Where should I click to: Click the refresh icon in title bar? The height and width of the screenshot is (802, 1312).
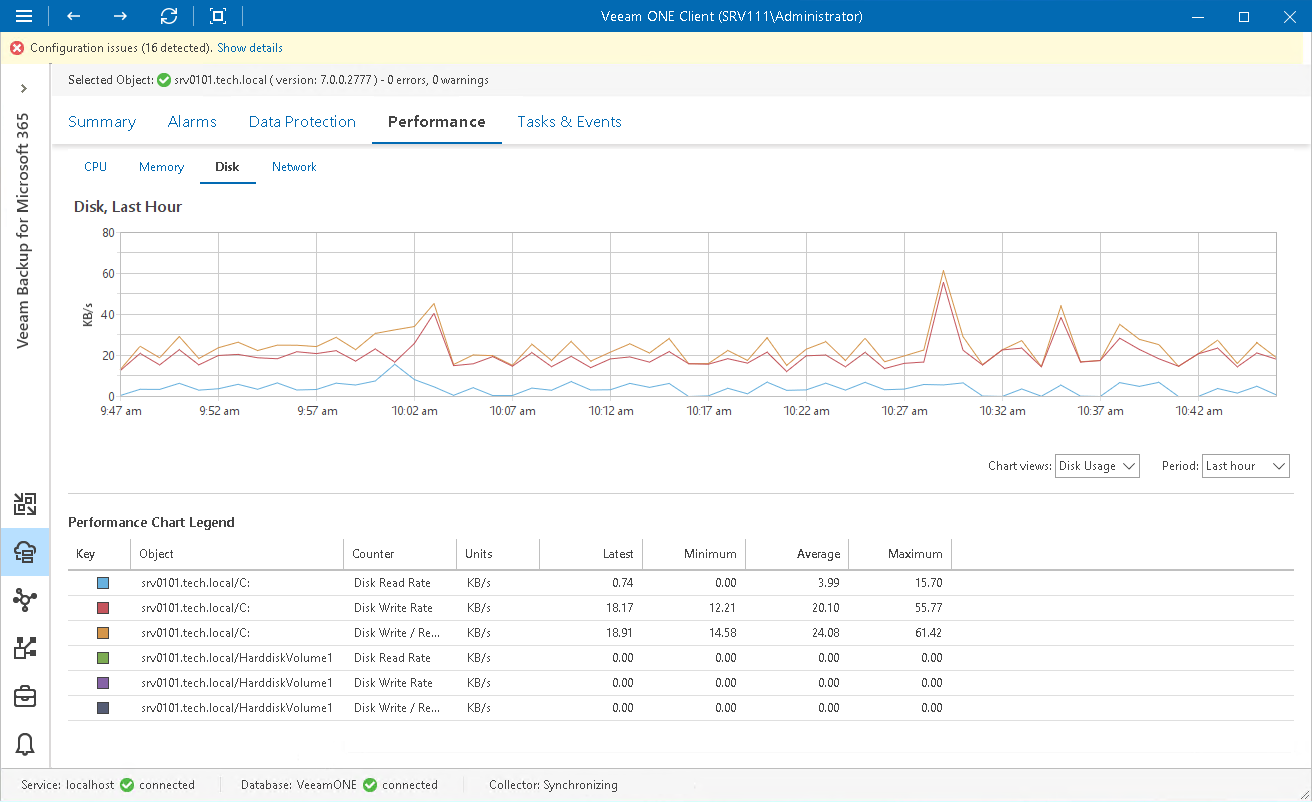(169, 16)
